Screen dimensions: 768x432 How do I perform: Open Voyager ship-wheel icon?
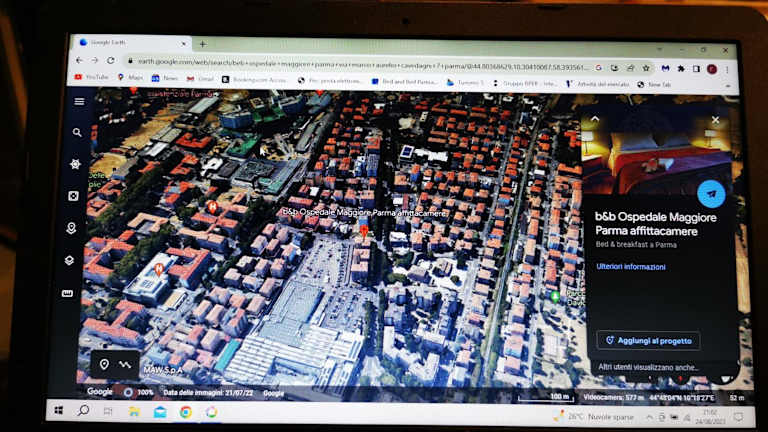tap(76, 164)
